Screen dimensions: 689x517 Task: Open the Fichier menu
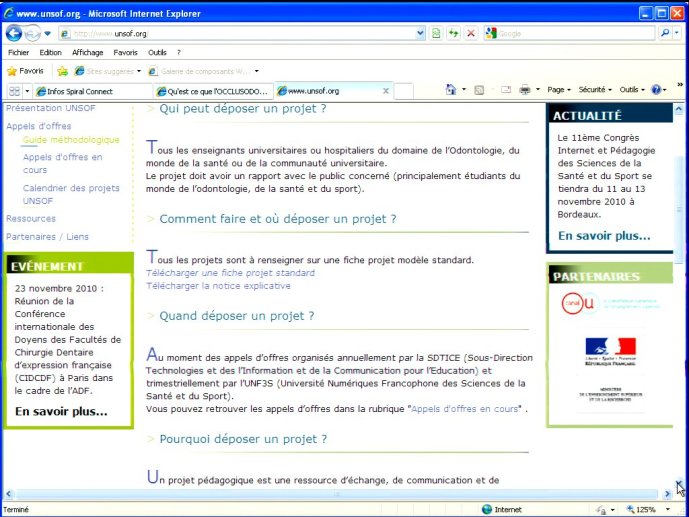coord(18,53)
